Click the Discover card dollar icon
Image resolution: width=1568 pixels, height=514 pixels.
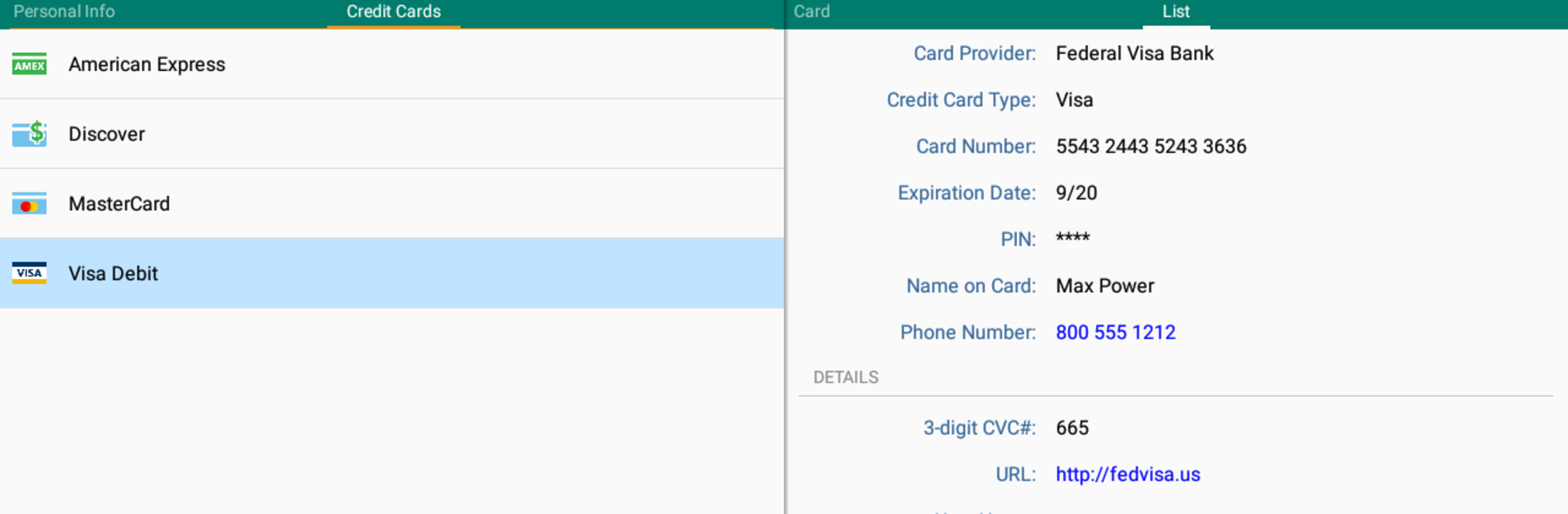click(x=29, y=134)
